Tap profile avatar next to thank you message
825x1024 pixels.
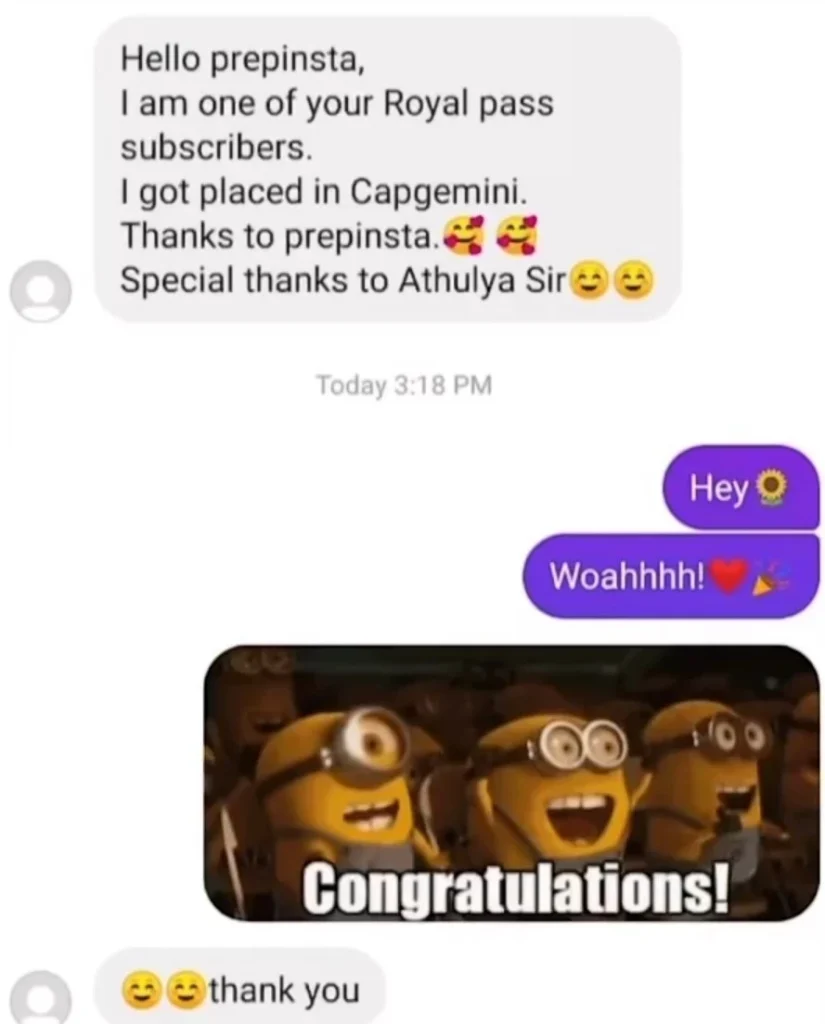[x=40, y=997]
